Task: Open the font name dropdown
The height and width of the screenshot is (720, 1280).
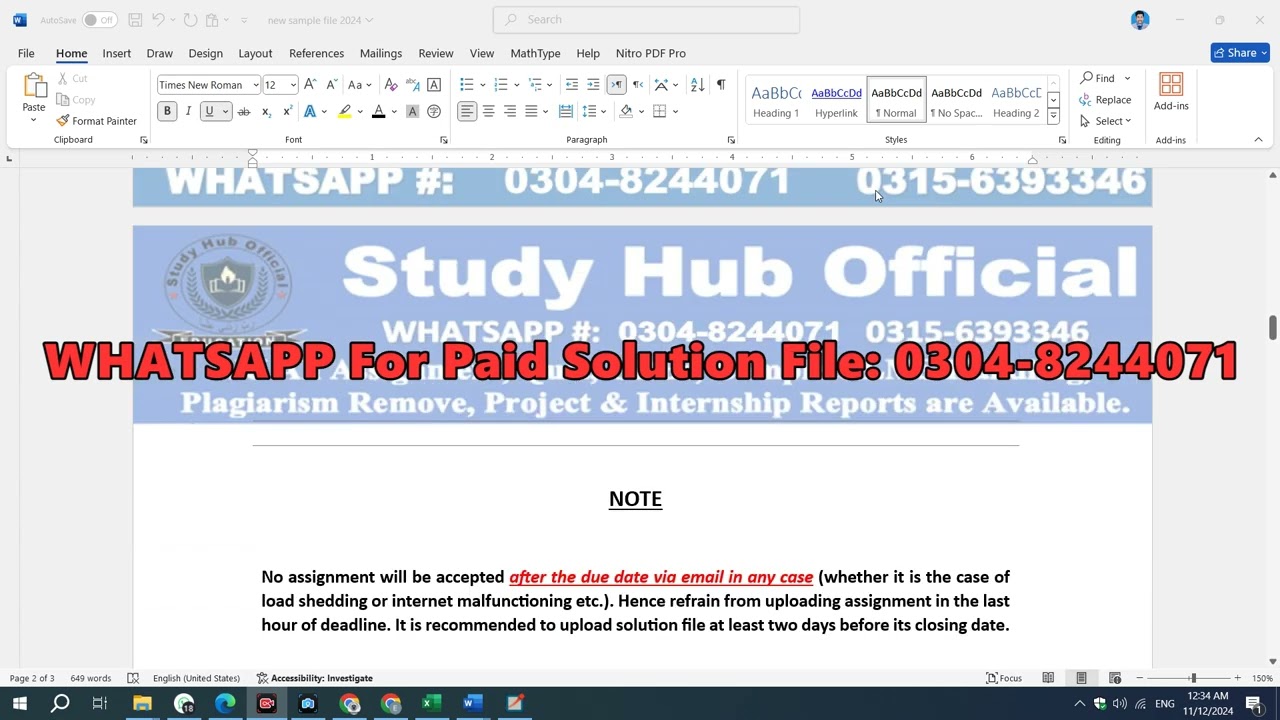Action: (x=256, y=85)
